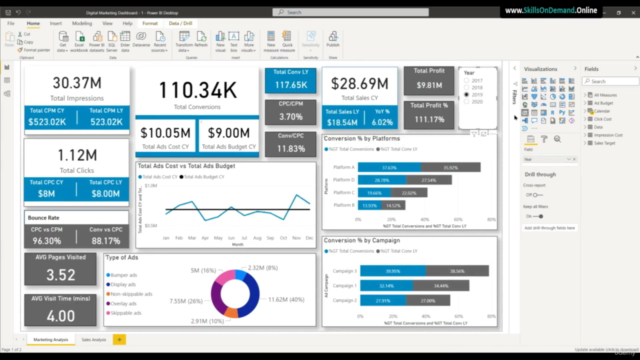The width and height of the screenshot is (640, 360).
Task: Publish the report
Action: (333, 40)
